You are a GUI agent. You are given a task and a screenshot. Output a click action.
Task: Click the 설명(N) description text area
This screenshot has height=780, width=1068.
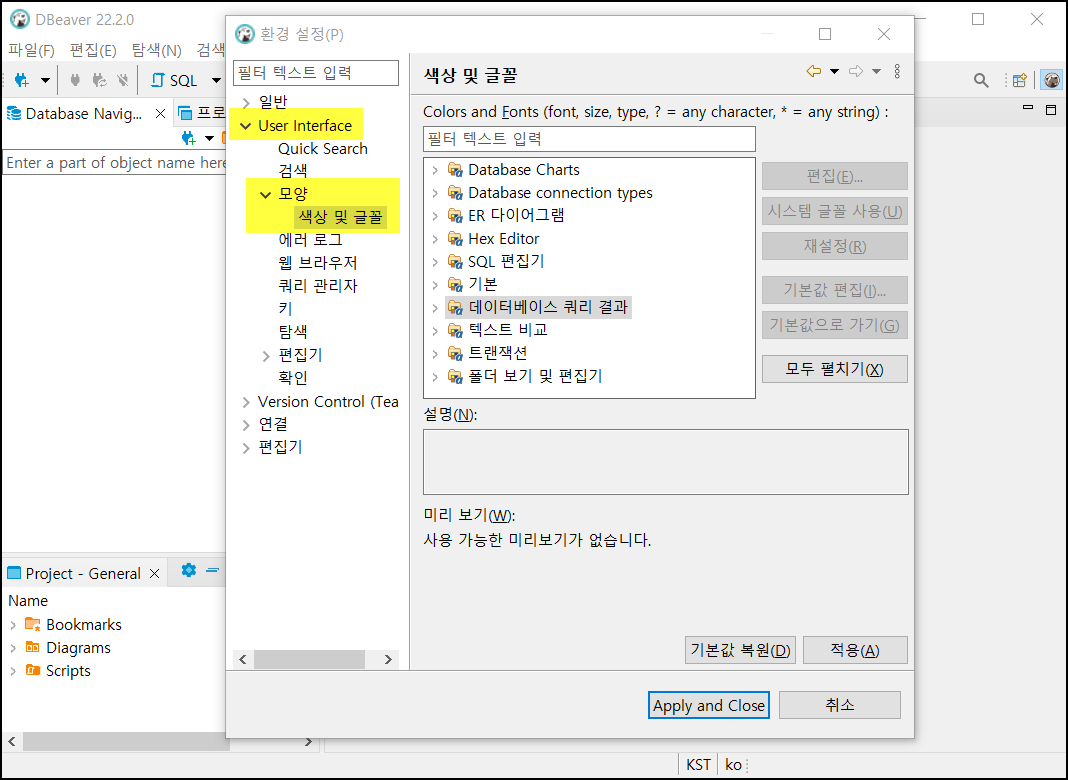click(665, 462)
